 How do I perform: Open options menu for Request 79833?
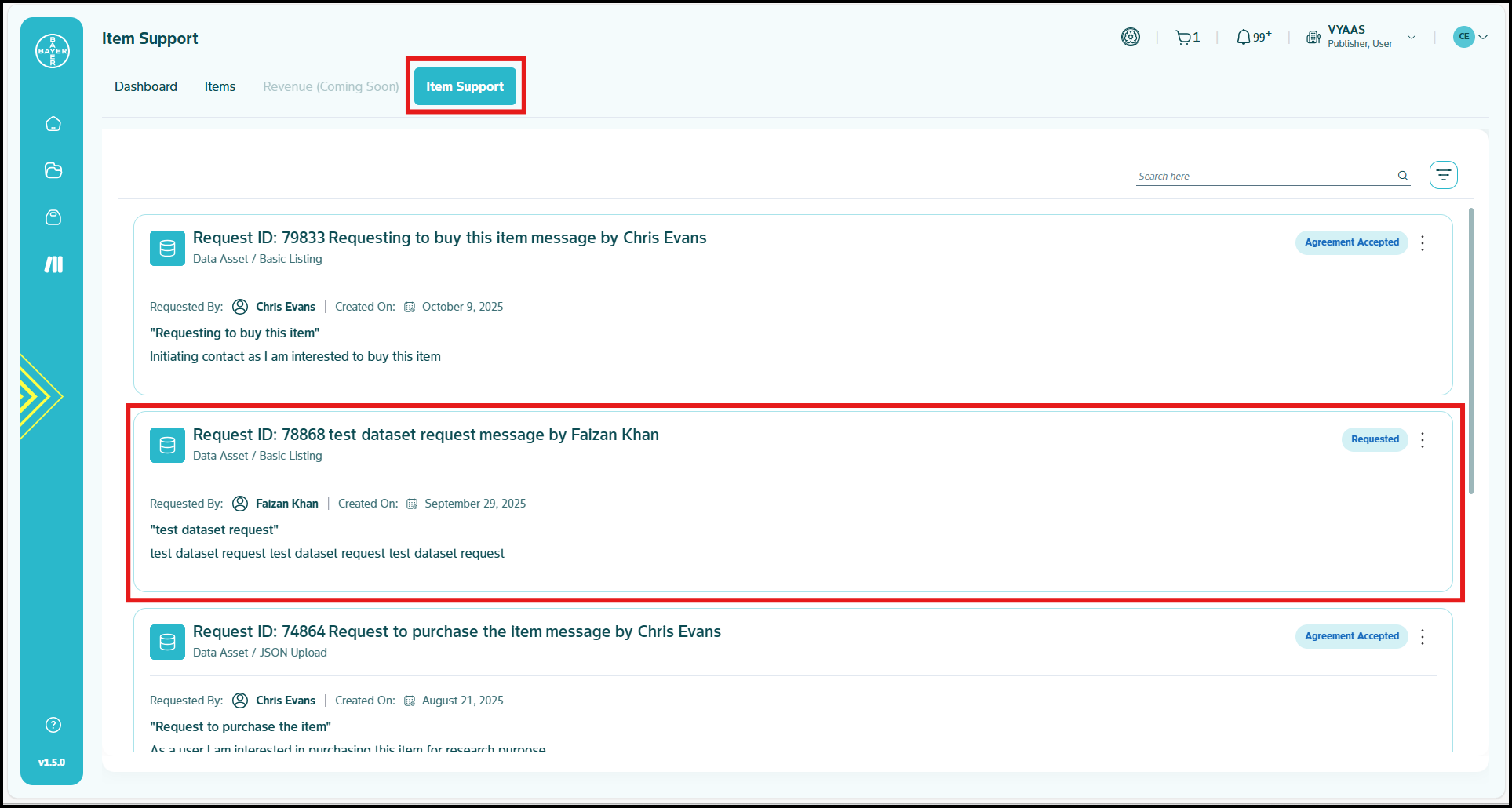[x=1423, y=242]
